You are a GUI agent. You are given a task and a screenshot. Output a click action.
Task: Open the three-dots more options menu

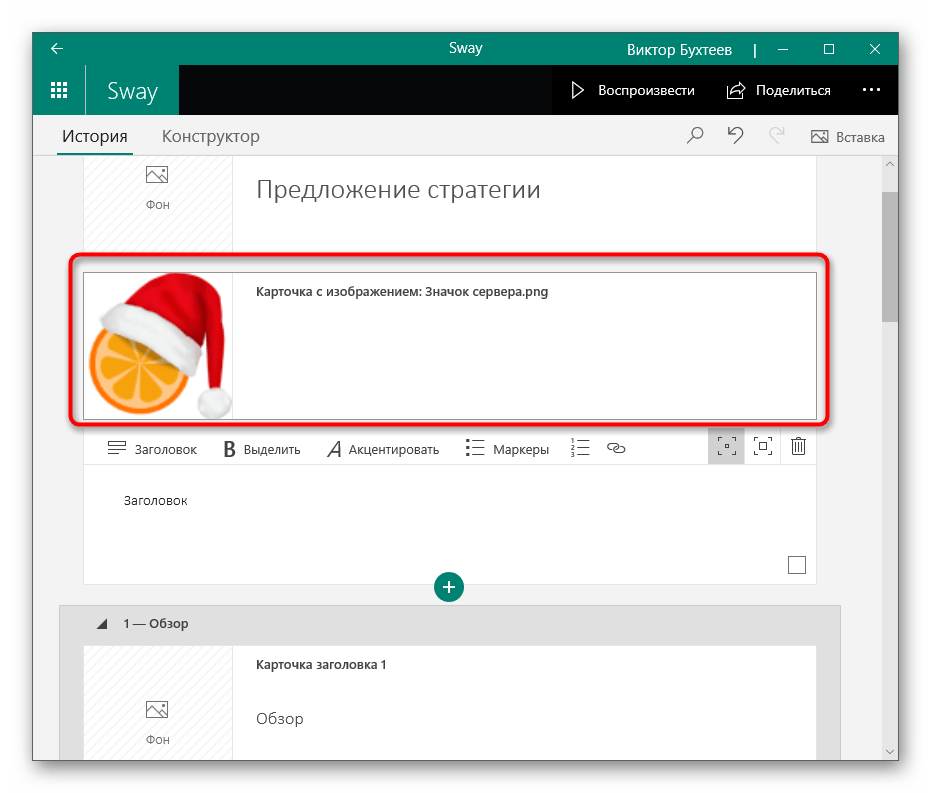871,90
